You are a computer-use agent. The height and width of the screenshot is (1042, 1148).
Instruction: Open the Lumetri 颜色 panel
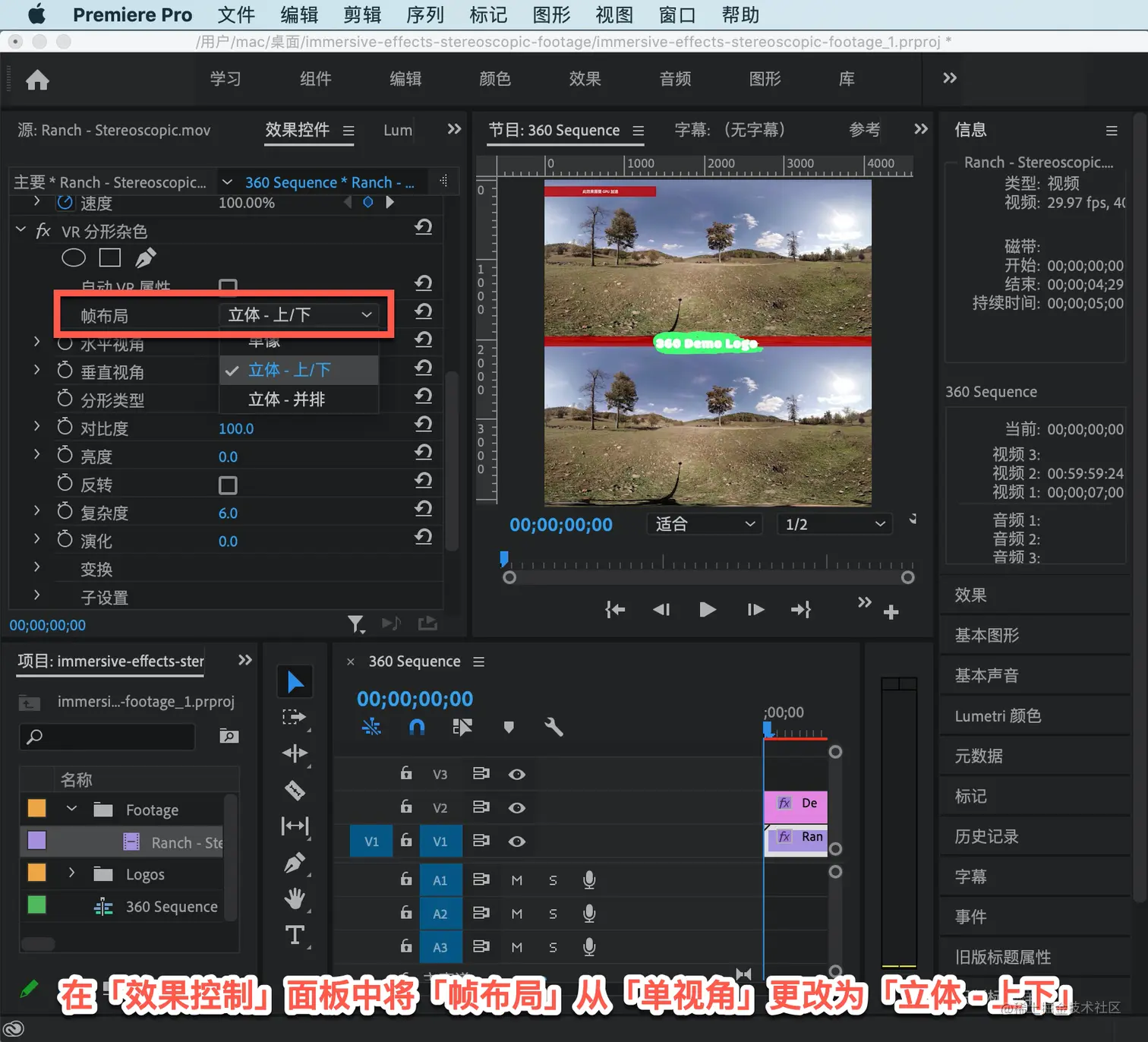point(998,715)
